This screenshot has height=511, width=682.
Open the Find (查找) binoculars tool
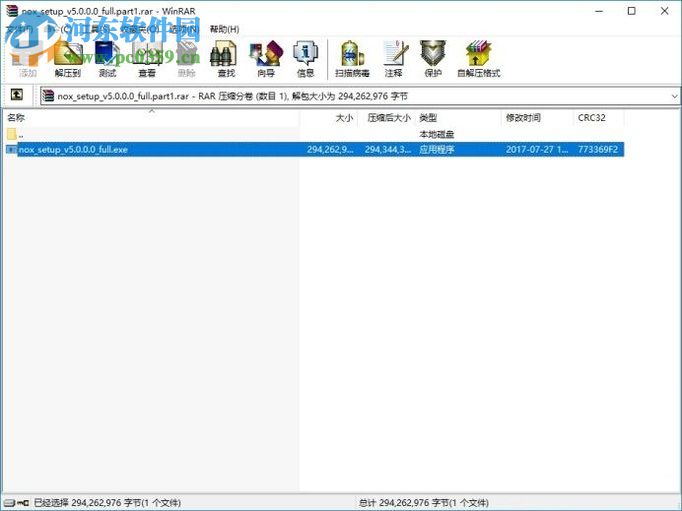[x=226, y=59]
